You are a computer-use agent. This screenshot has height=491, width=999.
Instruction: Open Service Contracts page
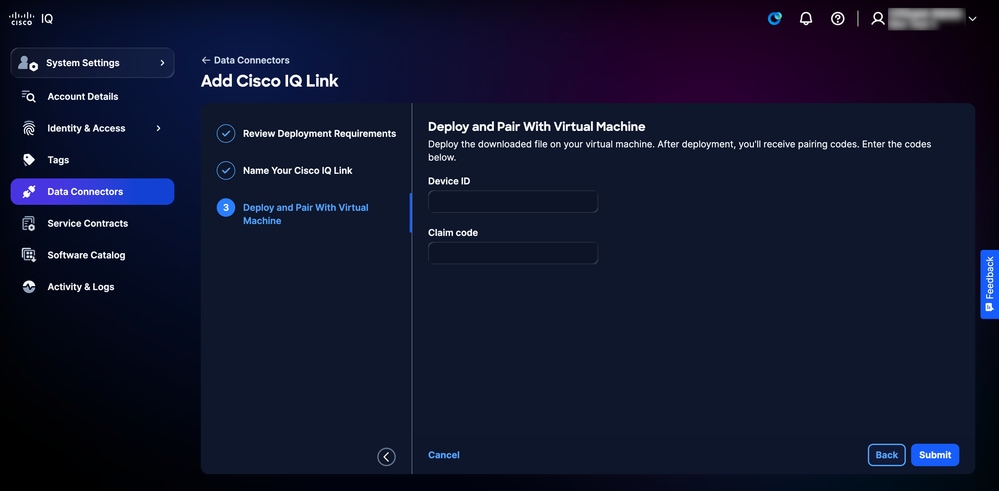coord(88,224)
